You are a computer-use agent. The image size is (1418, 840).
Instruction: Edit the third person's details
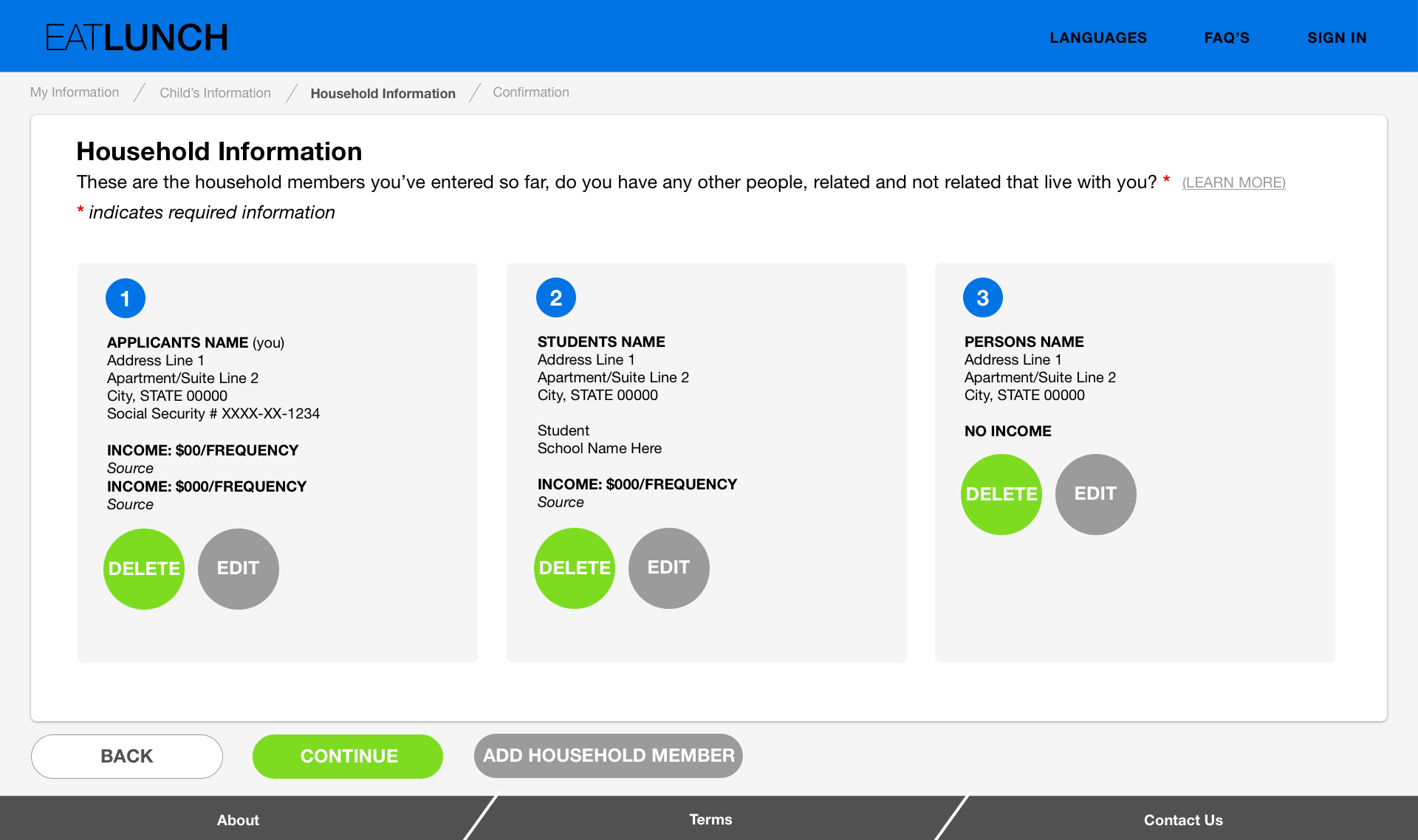point(1095,494)
